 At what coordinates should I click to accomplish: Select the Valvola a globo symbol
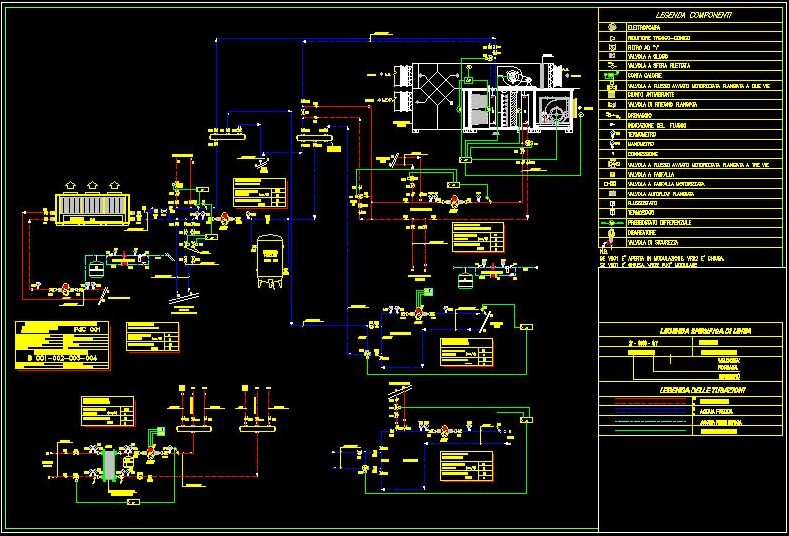click(611, 56)
